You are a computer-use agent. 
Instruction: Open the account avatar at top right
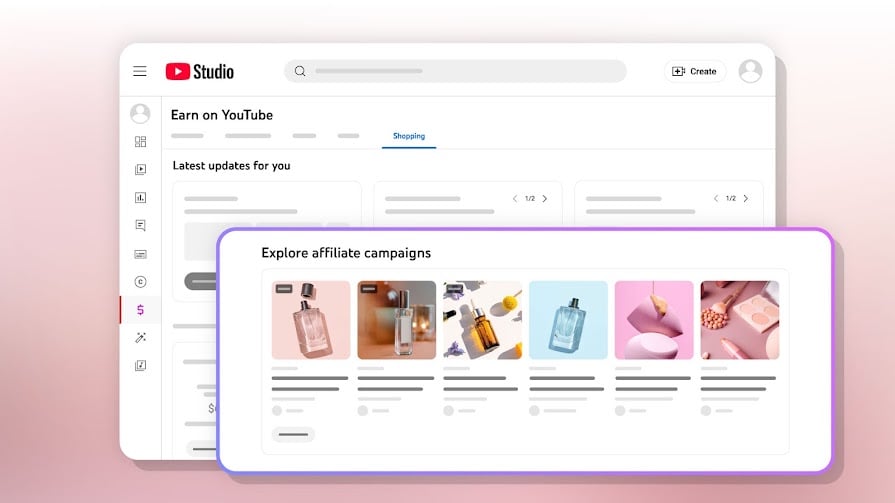point(750,71)
